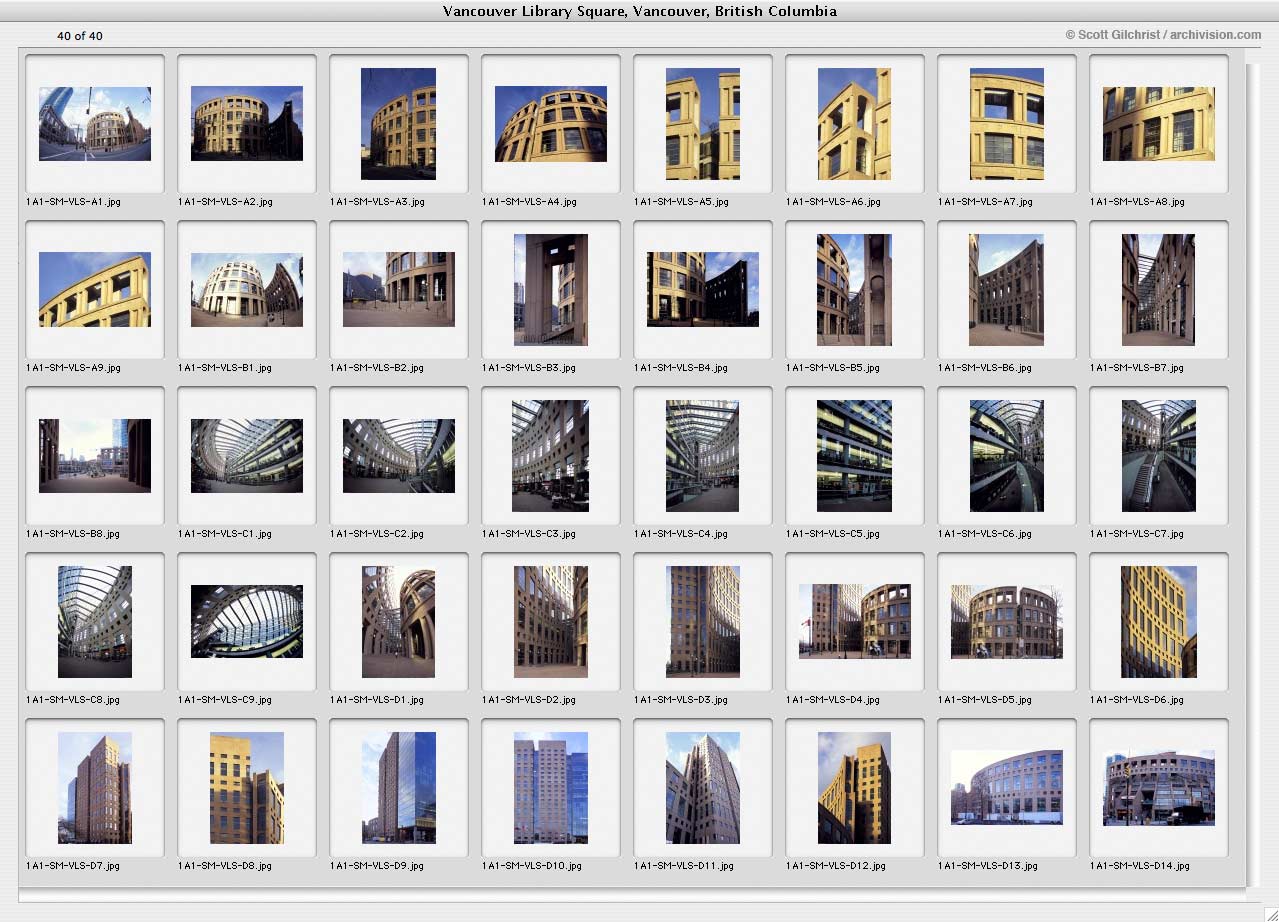Screen dimensions: 1279x922
Task: Open thumbnail 1A1-SM-VLS-D2.jpg
Action: click(551, 622)
